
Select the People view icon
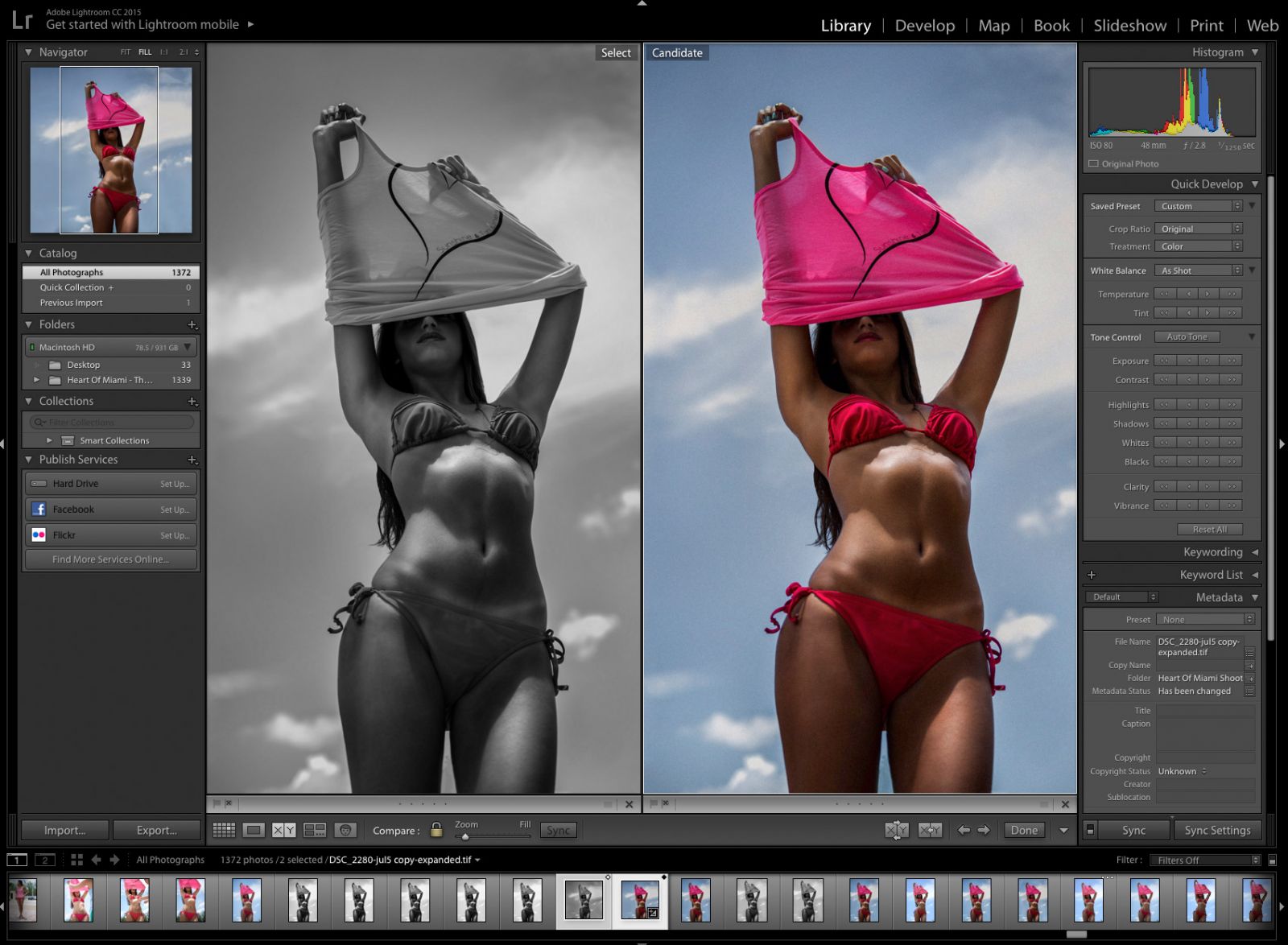(x=346, y=830)
